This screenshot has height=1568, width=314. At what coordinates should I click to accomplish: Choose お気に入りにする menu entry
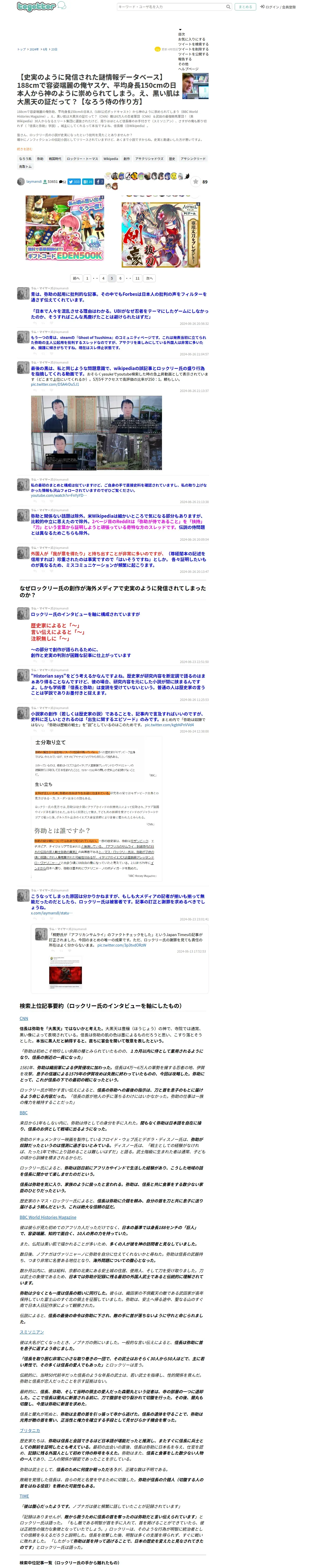coord(192,39)
